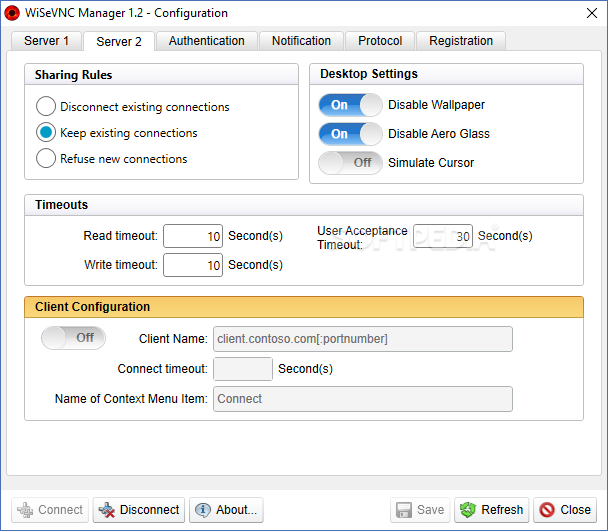
Task: Click the Save button label
Action: pos(430,510)
